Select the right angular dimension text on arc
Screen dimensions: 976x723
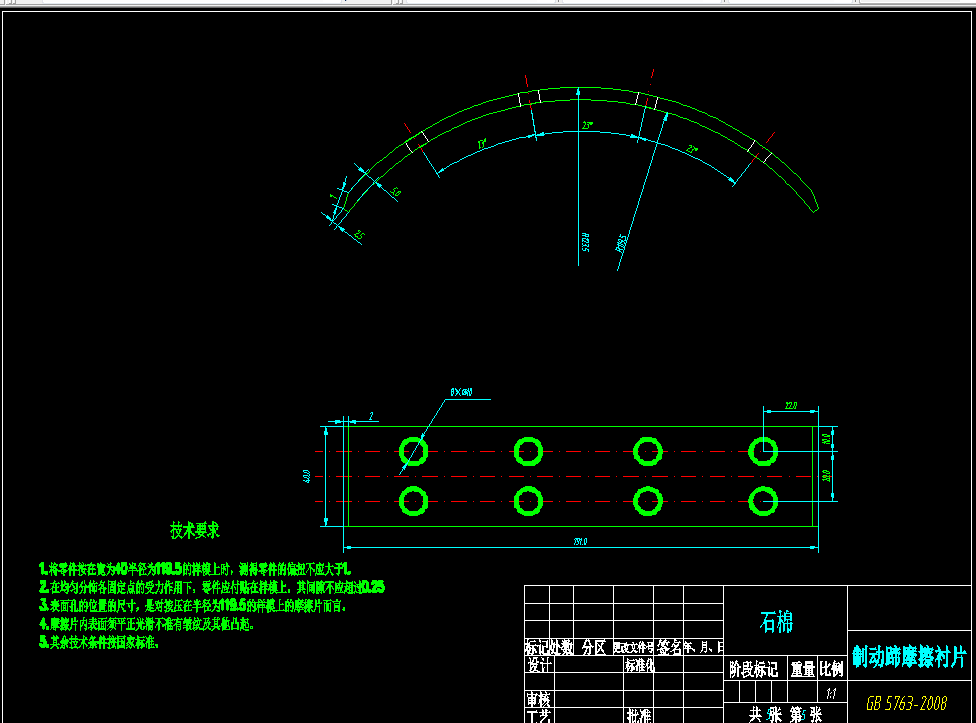click(x=692, y=149)
